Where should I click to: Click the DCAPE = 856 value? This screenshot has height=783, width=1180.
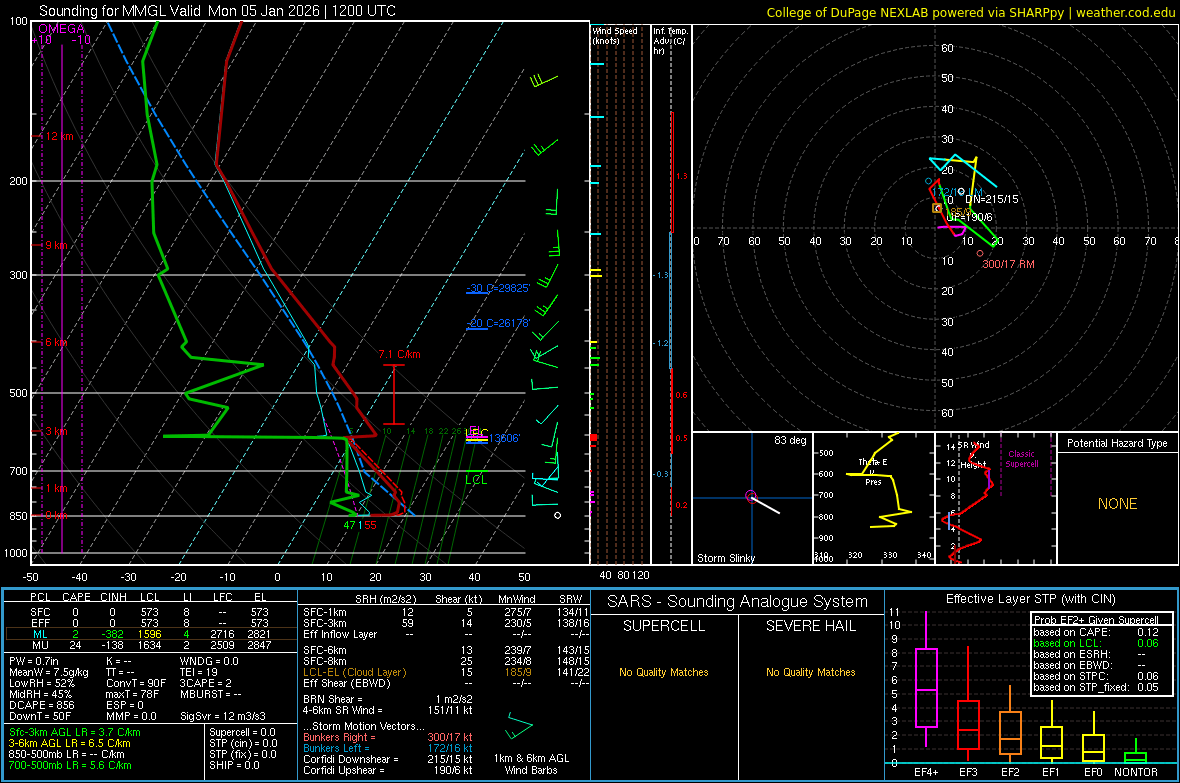pos(41,705)
